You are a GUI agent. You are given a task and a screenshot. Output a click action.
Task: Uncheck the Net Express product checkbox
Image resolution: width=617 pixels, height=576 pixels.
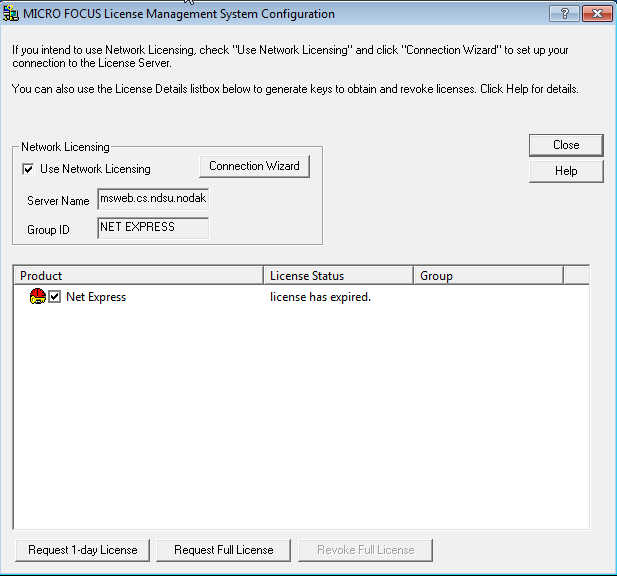55,297
